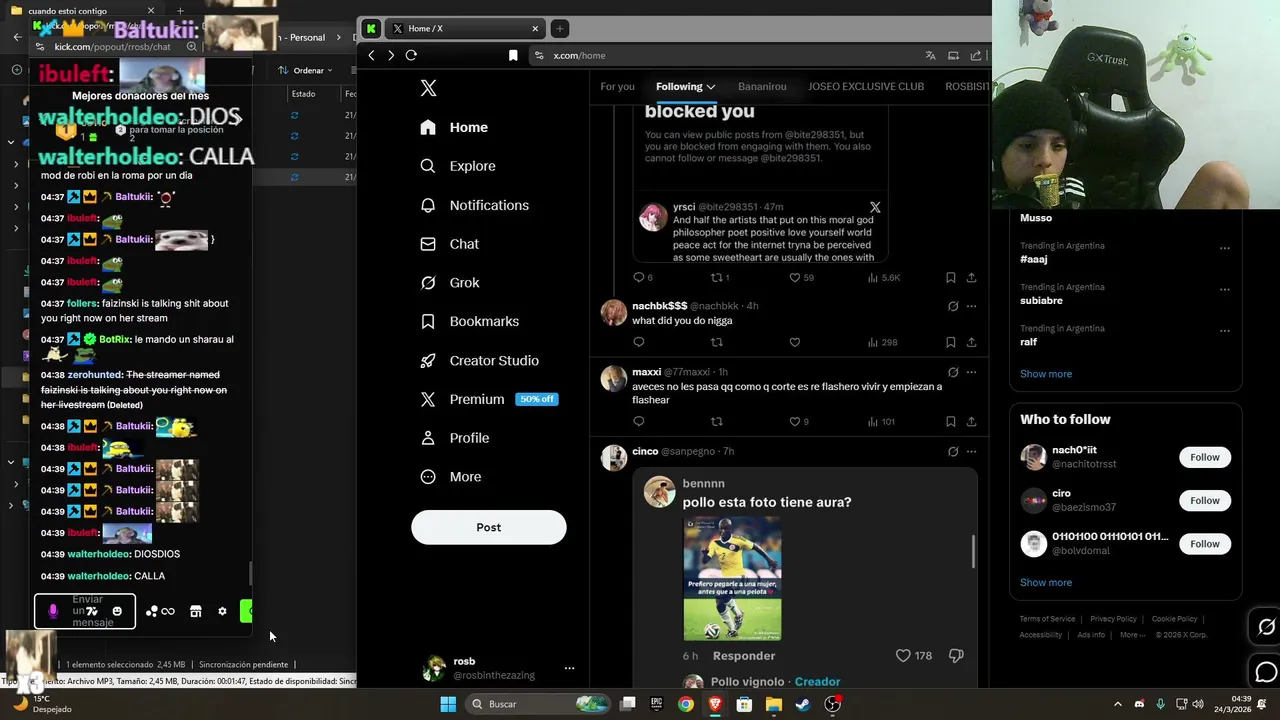
Task: Click the bookmark icon beside the address bar
Action: point(513,55)
